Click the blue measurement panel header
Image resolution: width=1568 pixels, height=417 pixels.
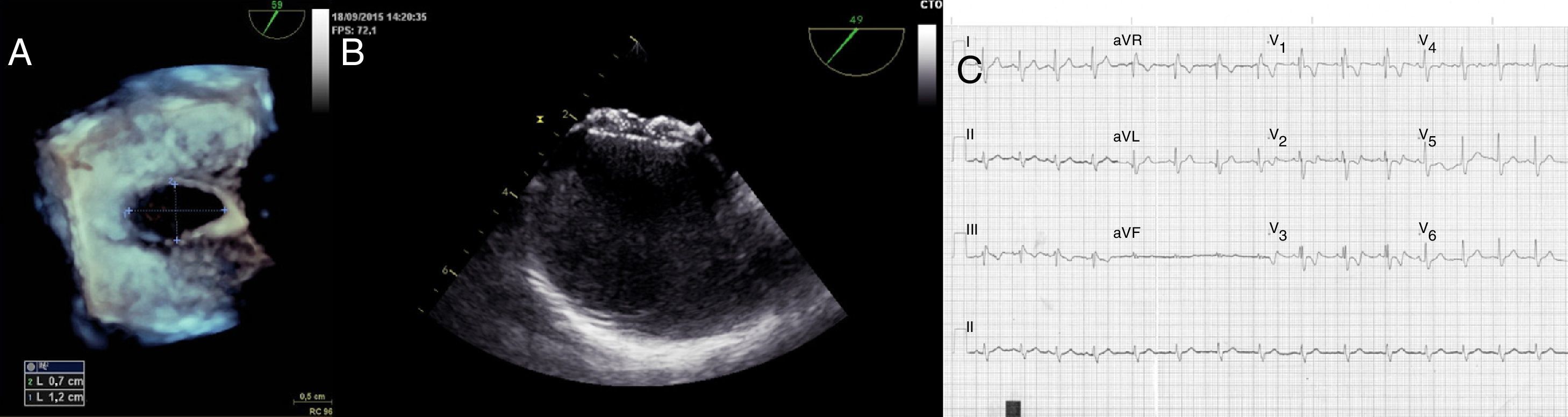(x=54, y=367)
